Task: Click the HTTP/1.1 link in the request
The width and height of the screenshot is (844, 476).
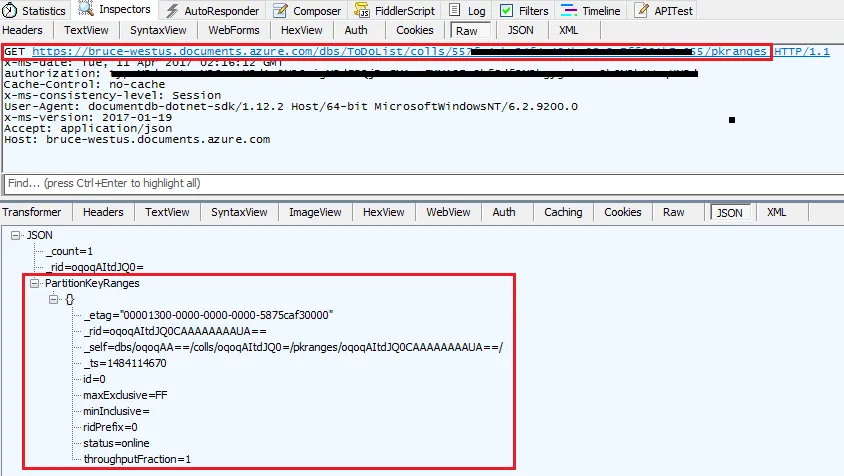Action: click(x=801, y=51)
